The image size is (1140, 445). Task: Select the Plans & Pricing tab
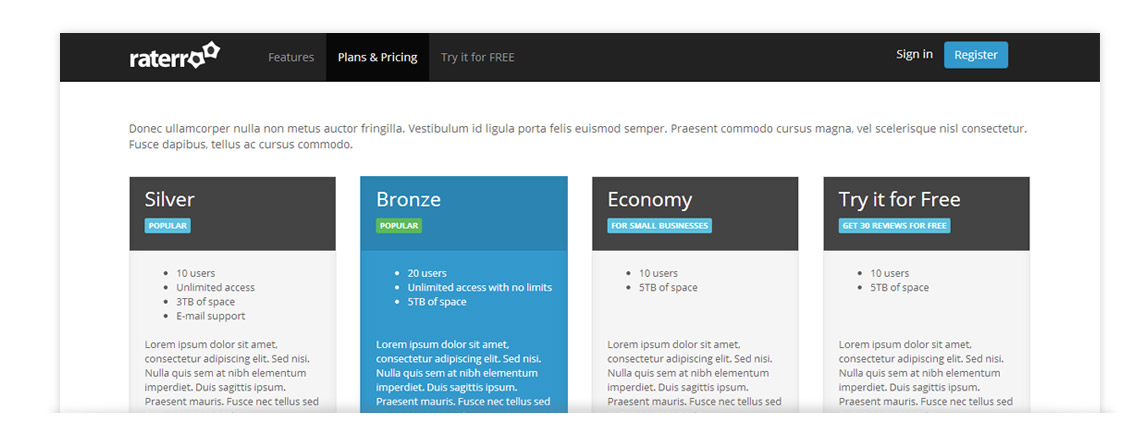(377, 57)
